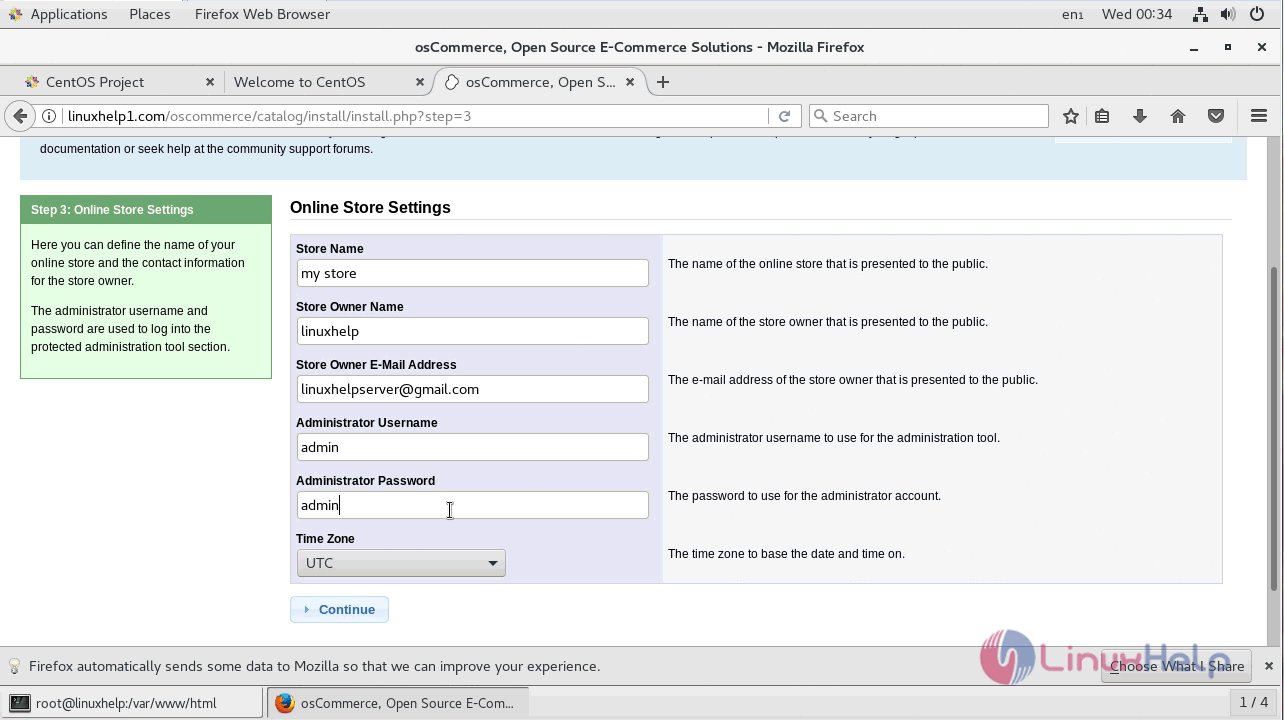Open the network status icon in top panel
The width and height of the screenshot is (1284, 720).
pyautogui.click(x=1201, y=14)
